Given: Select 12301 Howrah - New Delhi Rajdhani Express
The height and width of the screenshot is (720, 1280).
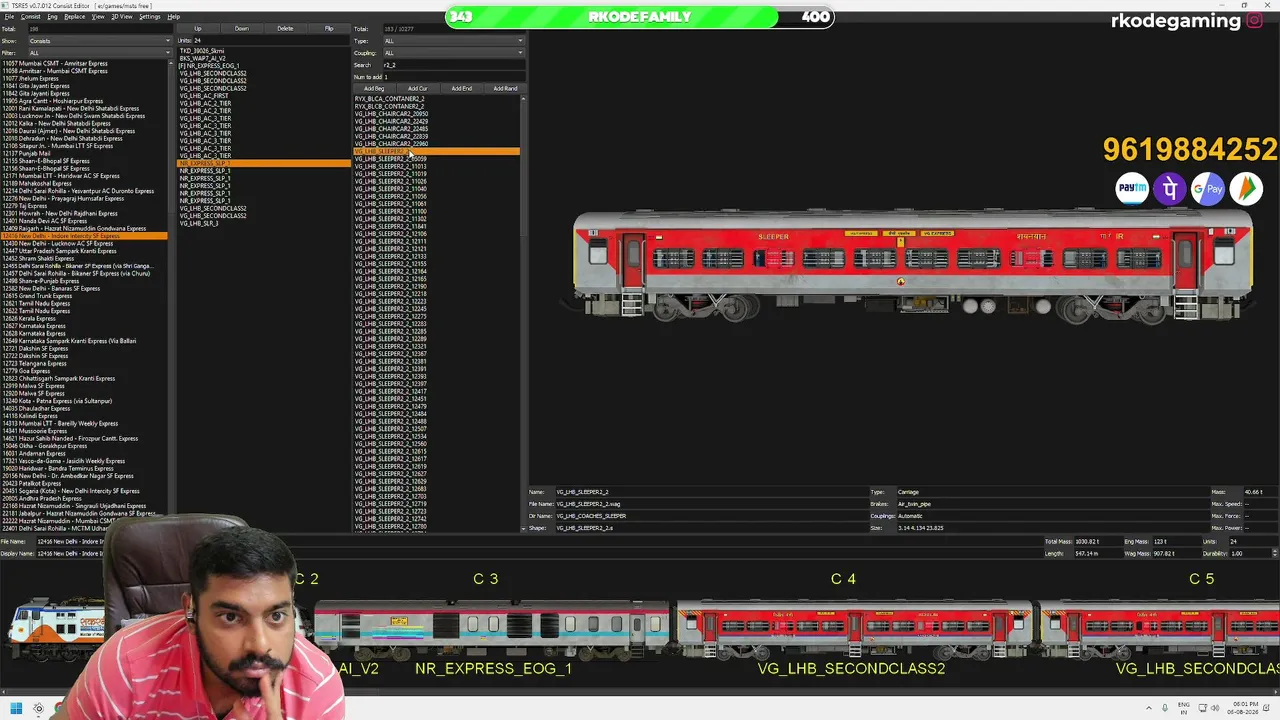Looking at the screenshot, I should click(x=60, y=213).
